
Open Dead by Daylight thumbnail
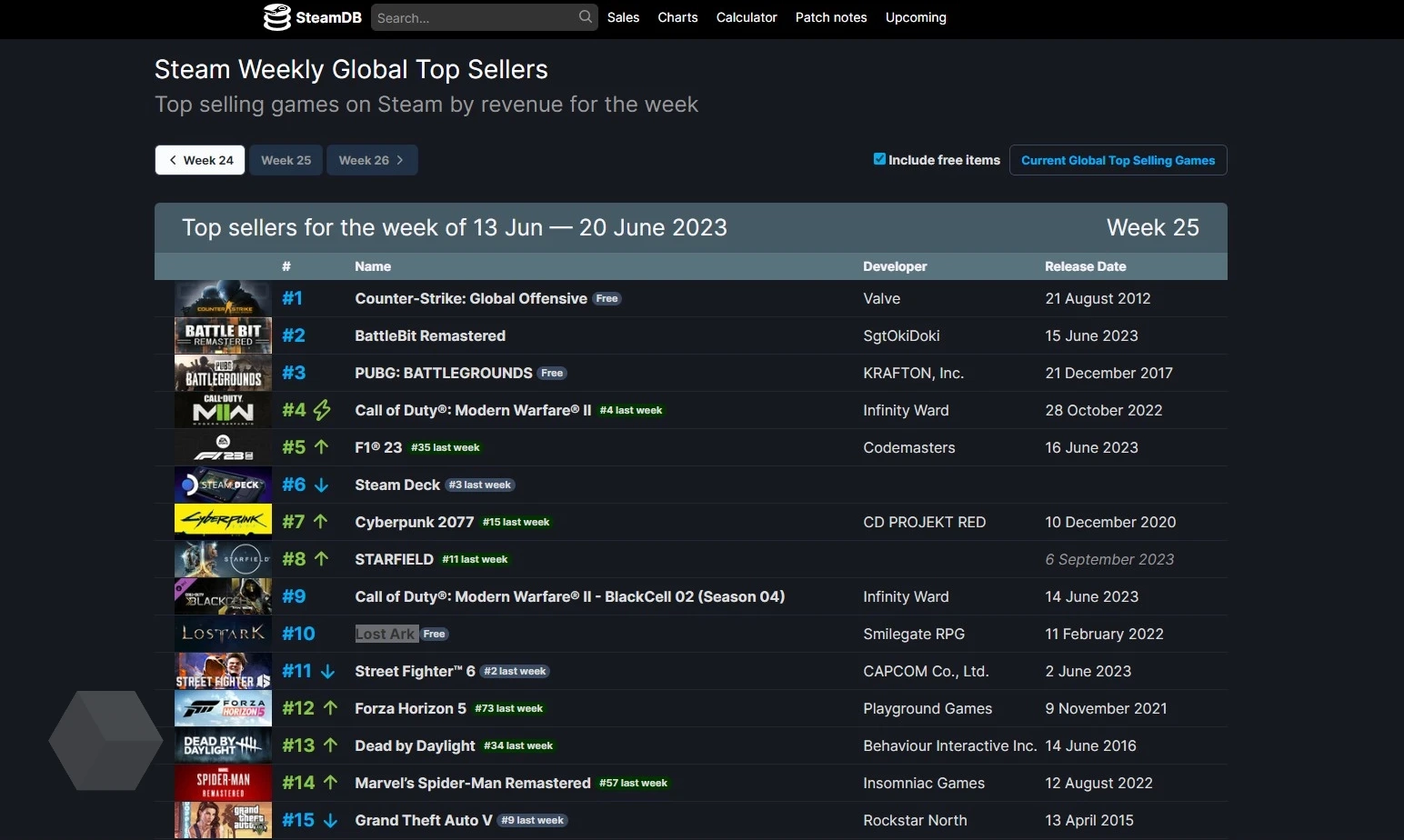pyautogui.click(x=223, y=745)
